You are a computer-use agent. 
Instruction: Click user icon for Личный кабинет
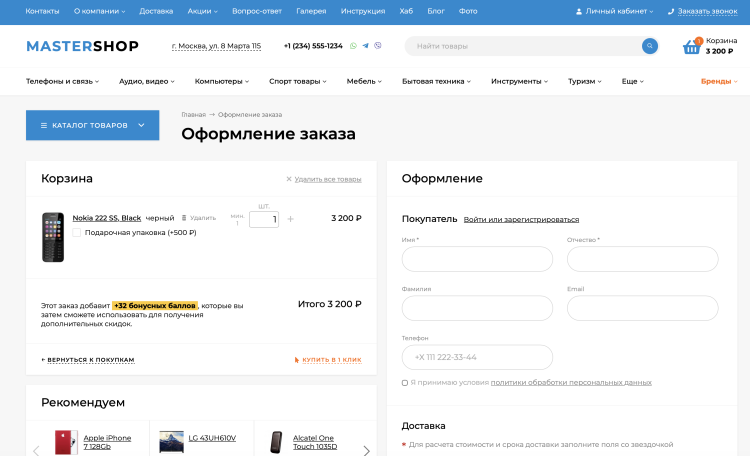(579, 11)
